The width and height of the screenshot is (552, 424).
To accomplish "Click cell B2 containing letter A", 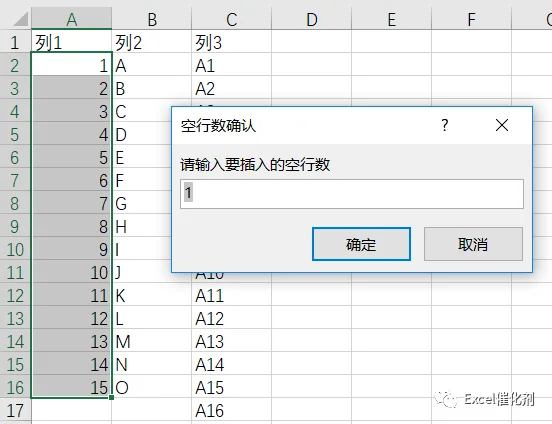I will tap(152, 65).
